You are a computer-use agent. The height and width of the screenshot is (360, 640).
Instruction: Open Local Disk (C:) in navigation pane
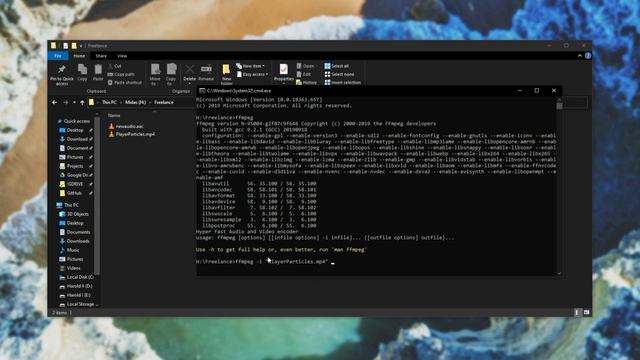tap(80, 277)
